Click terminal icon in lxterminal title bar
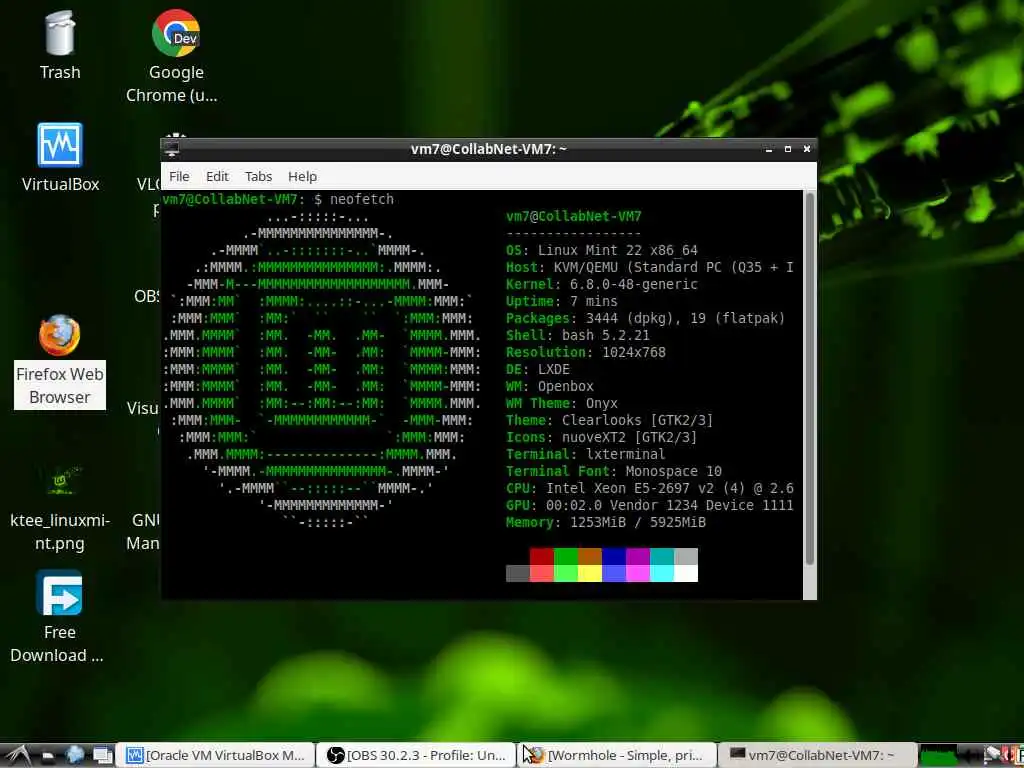 click(x=172, y=149)
